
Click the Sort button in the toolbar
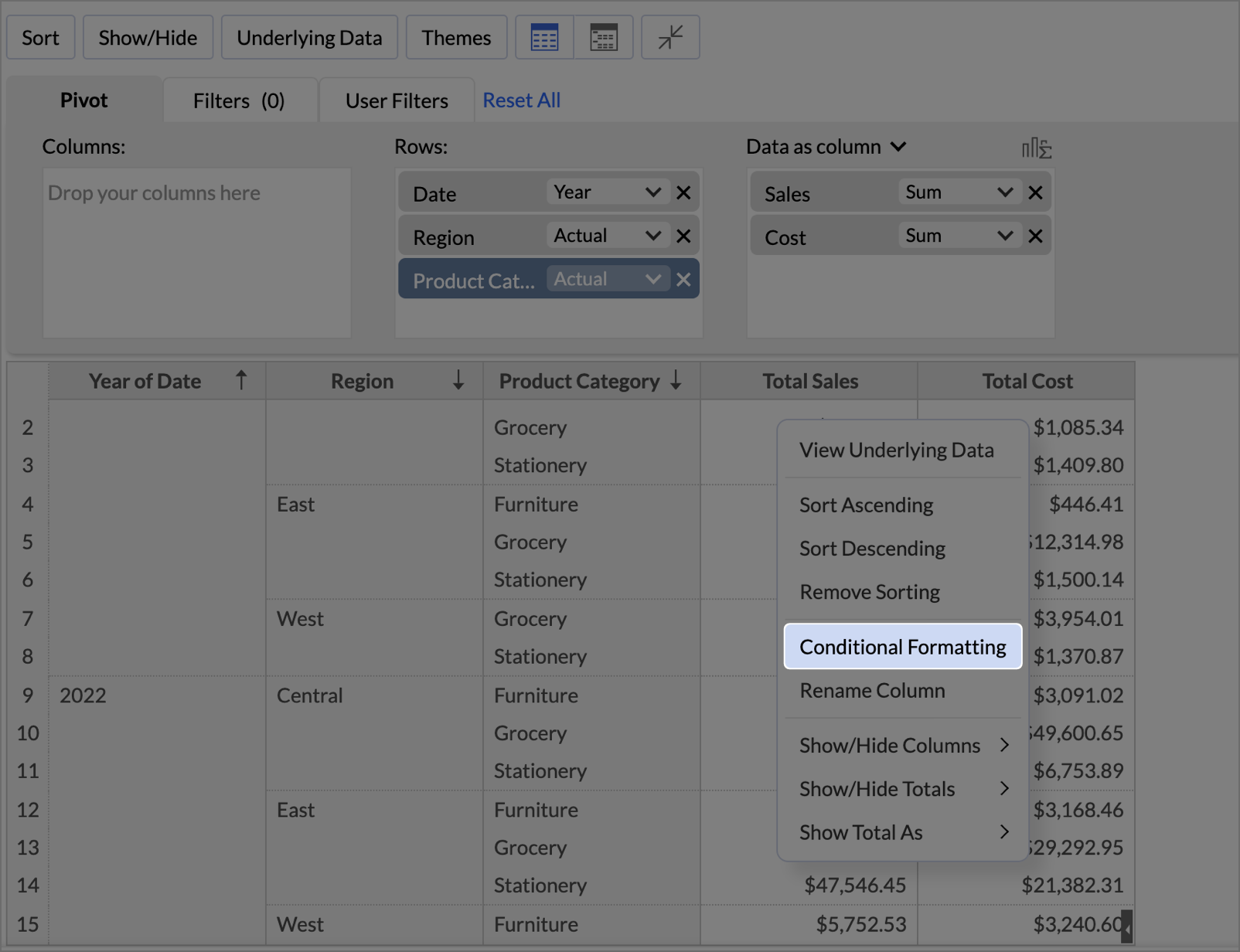click(x=40, y=37)
